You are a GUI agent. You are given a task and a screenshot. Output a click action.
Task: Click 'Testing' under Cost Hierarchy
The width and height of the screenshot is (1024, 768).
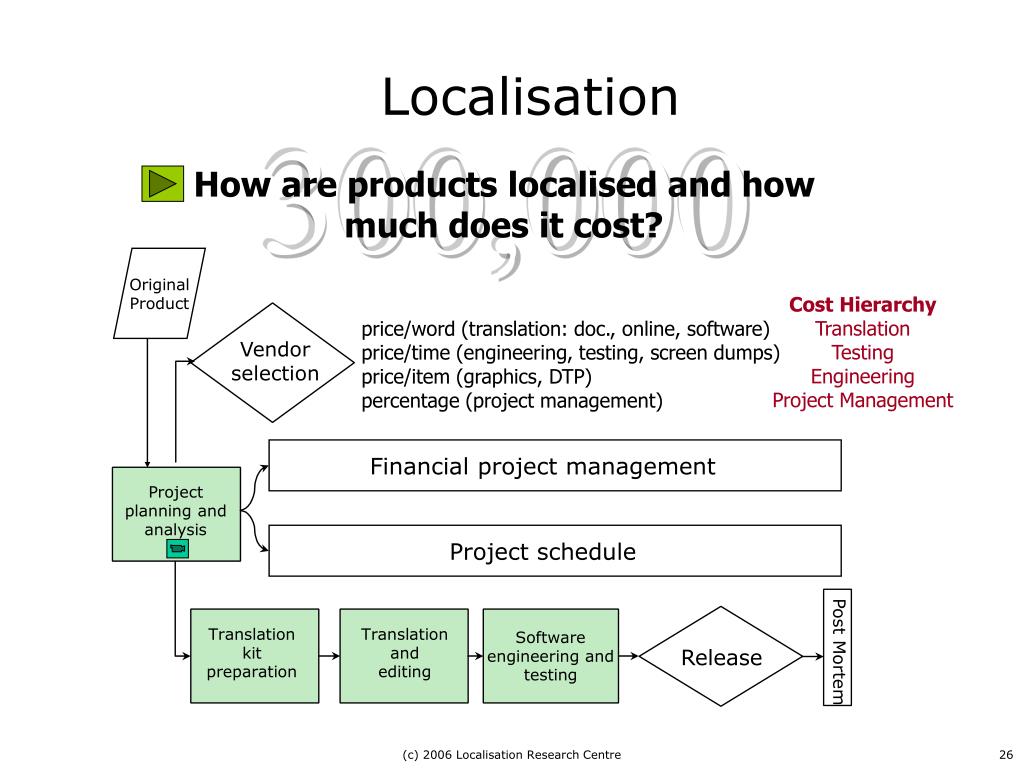862,353
